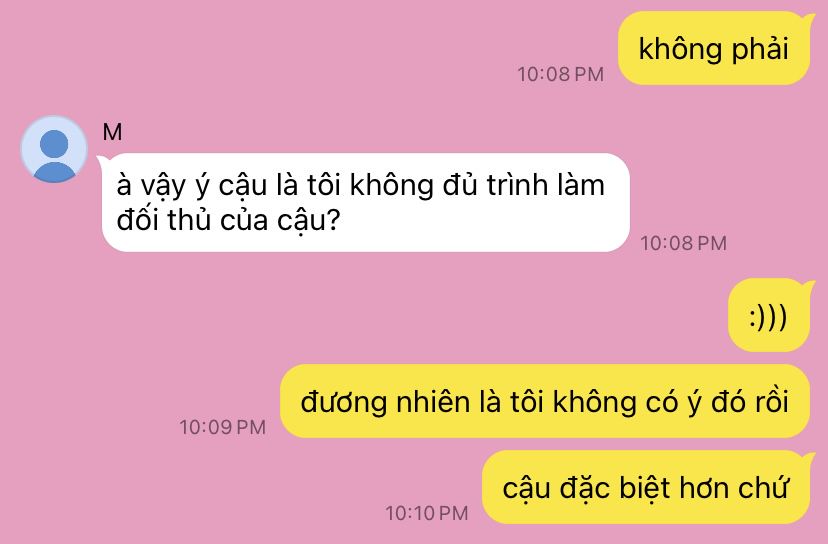Click the 10:09 PM timestamp
The width and height of the screenshot is (828, 544).
(222, 427)
